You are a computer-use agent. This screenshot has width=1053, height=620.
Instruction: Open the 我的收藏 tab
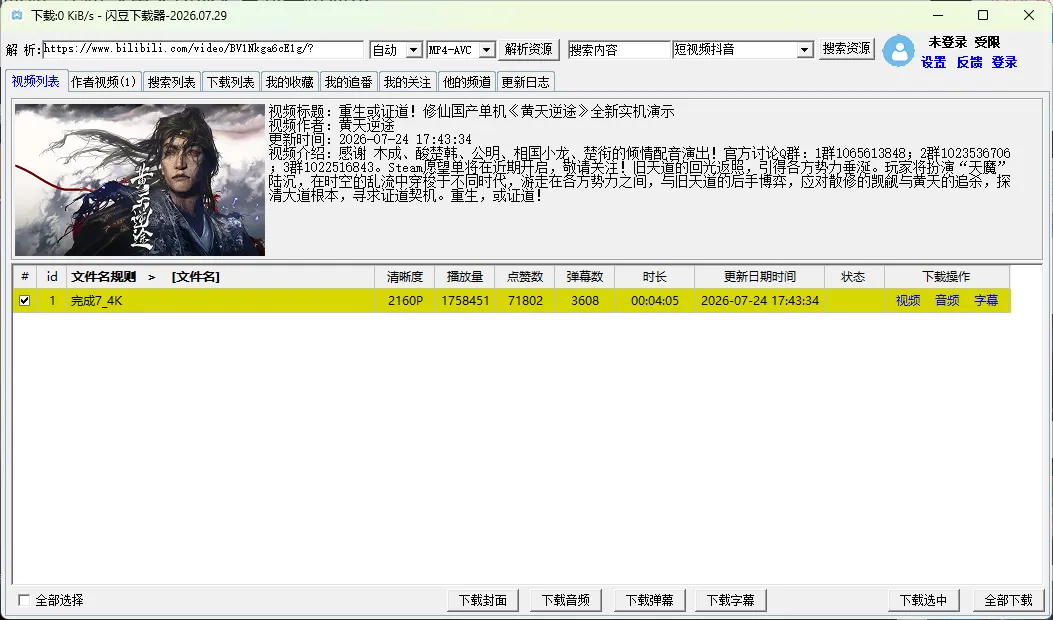tap(289, 82)
